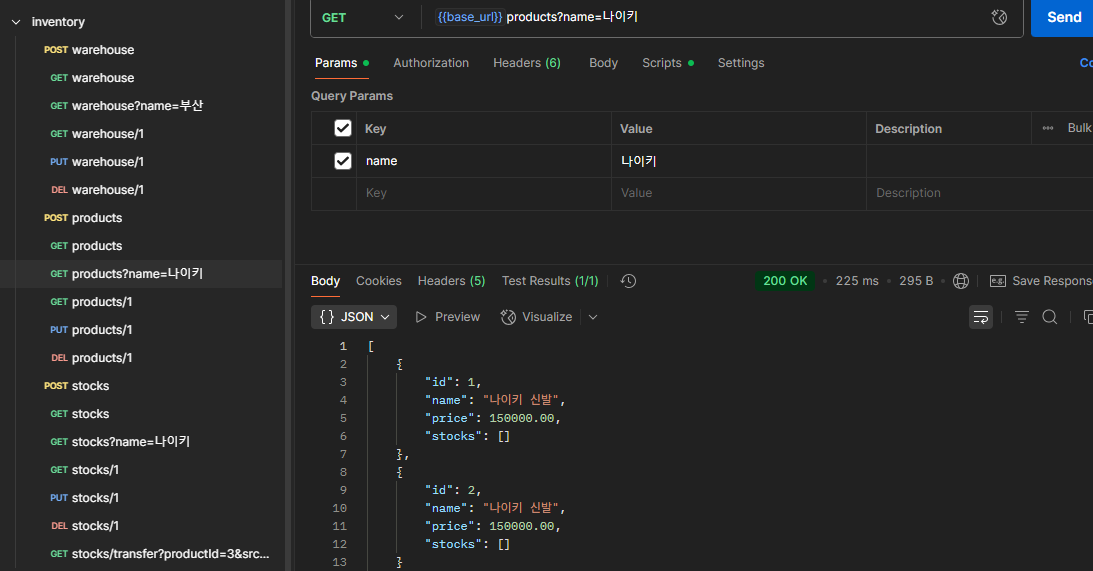1093x571 pixels.
Task: Open params table column options (three dots)
Action: click(x=1048, y=128)
